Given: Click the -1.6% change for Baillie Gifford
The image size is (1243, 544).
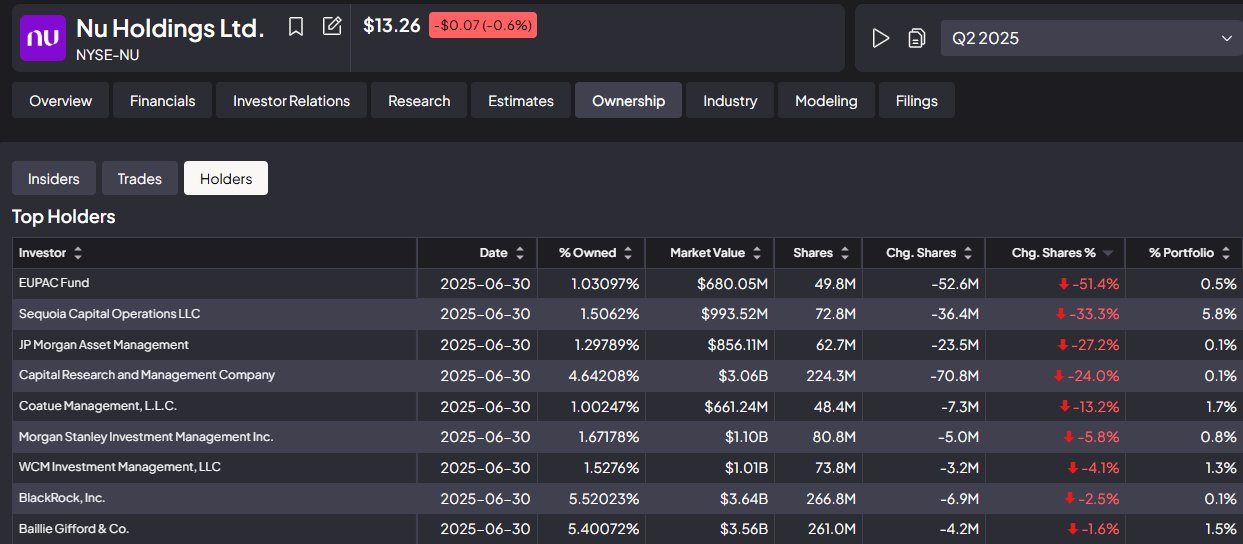Looking at the screenshot, I should pyautogui.click(x=1093, y=529).
